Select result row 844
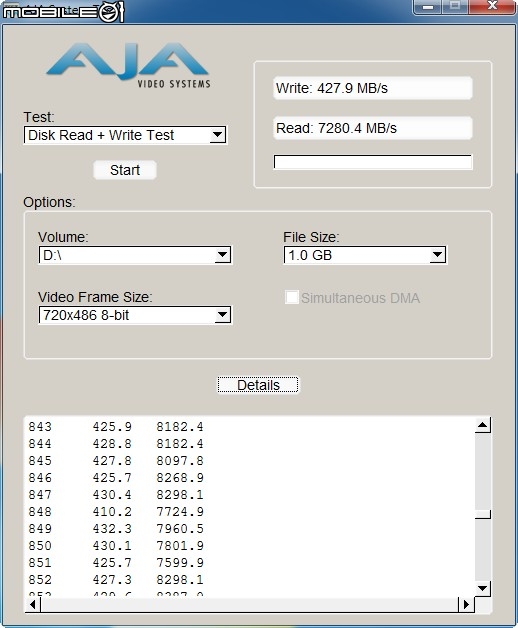Screen dimensions: 518x628 (116, 444)
